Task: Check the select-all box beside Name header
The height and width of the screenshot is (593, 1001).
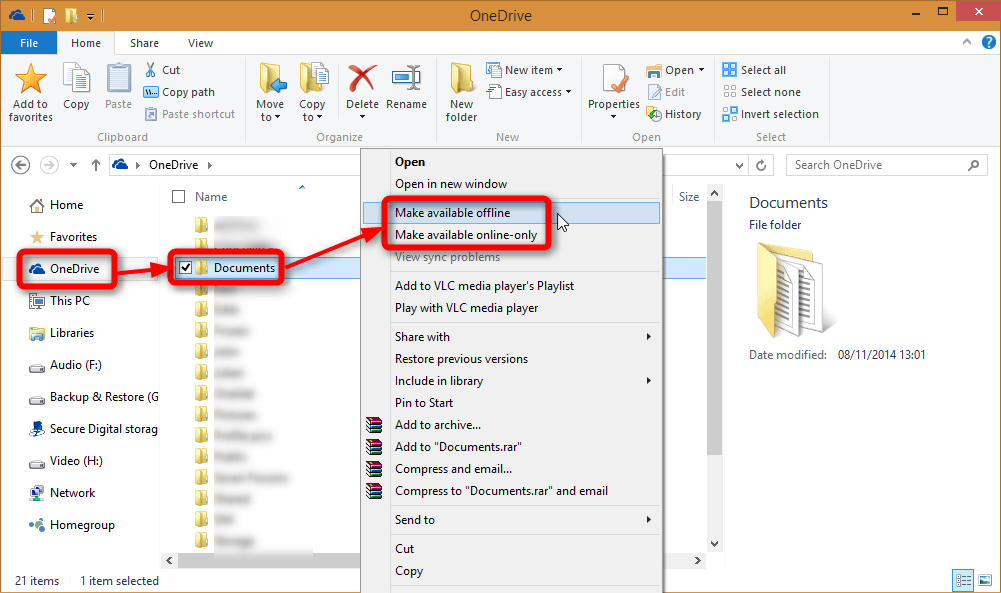Action: [177, 196]
